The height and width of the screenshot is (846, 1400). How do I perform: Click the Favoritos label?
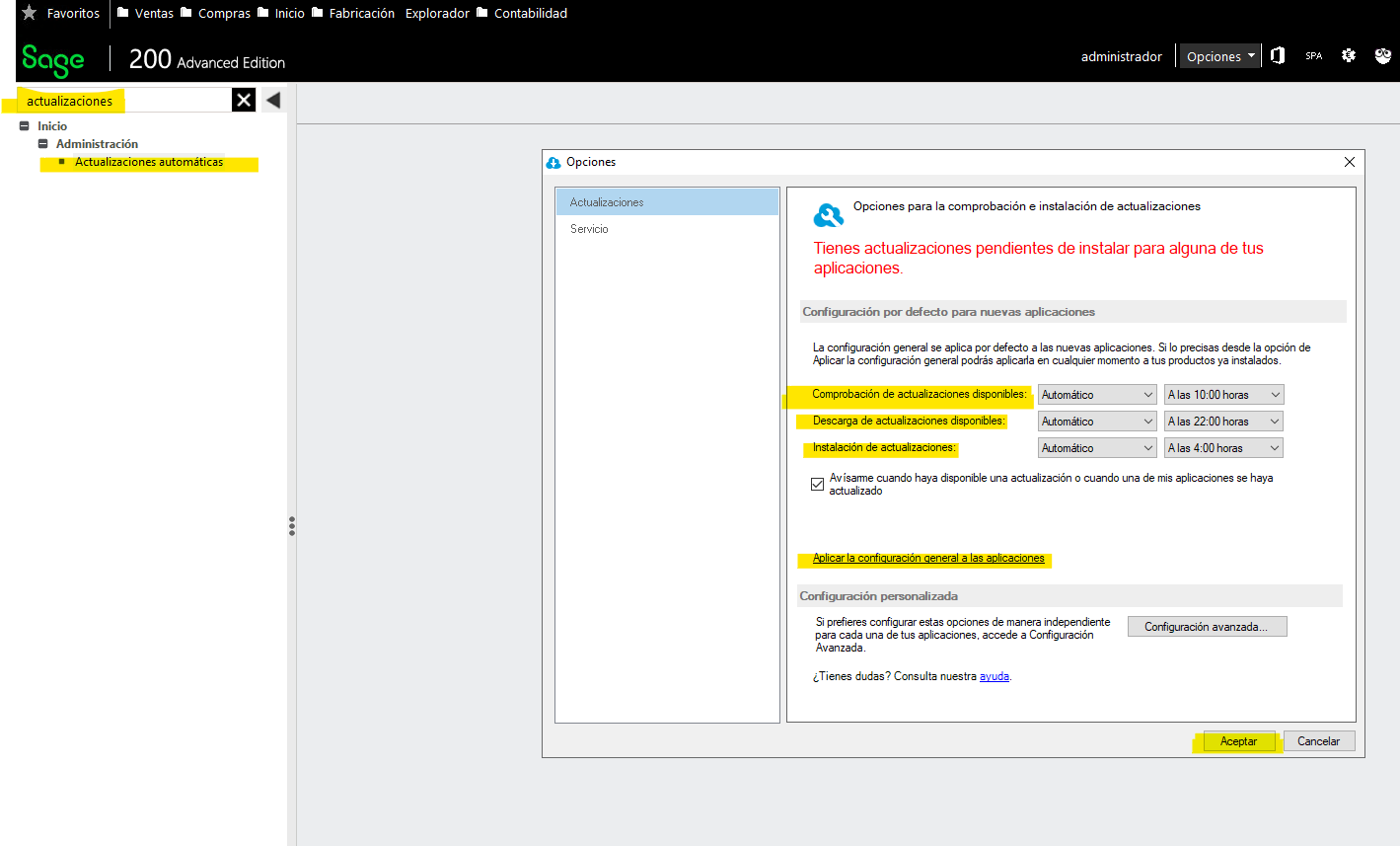click(73, 13)
